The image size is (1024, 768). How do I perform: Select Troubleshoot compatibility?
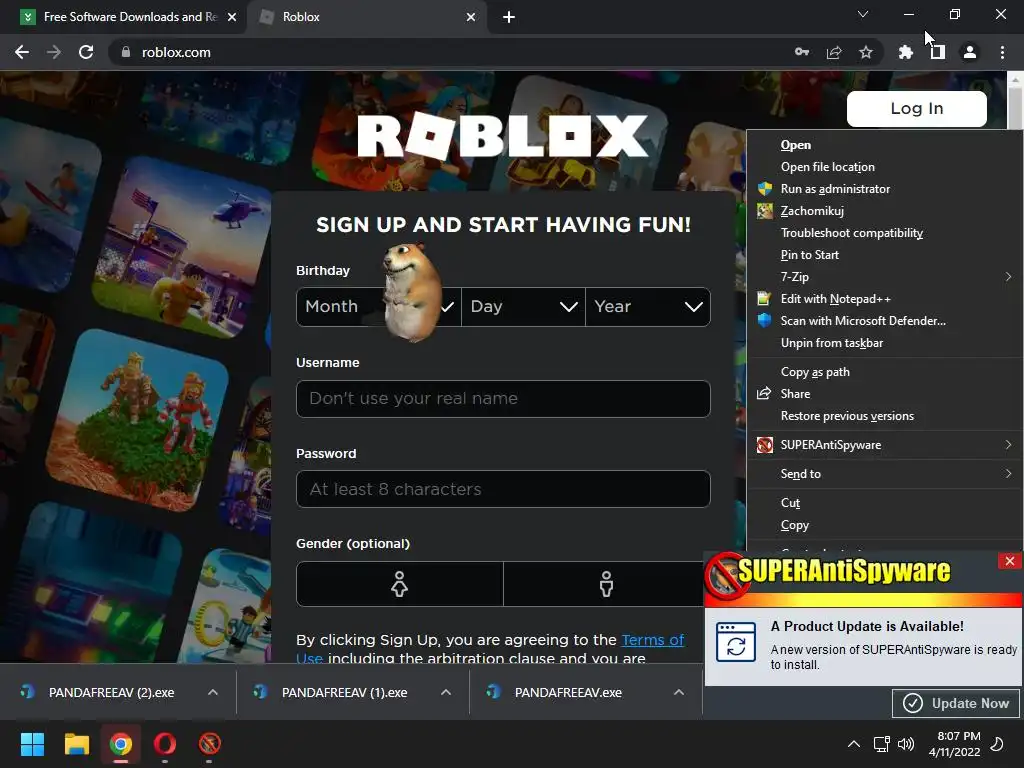[884, 232]
